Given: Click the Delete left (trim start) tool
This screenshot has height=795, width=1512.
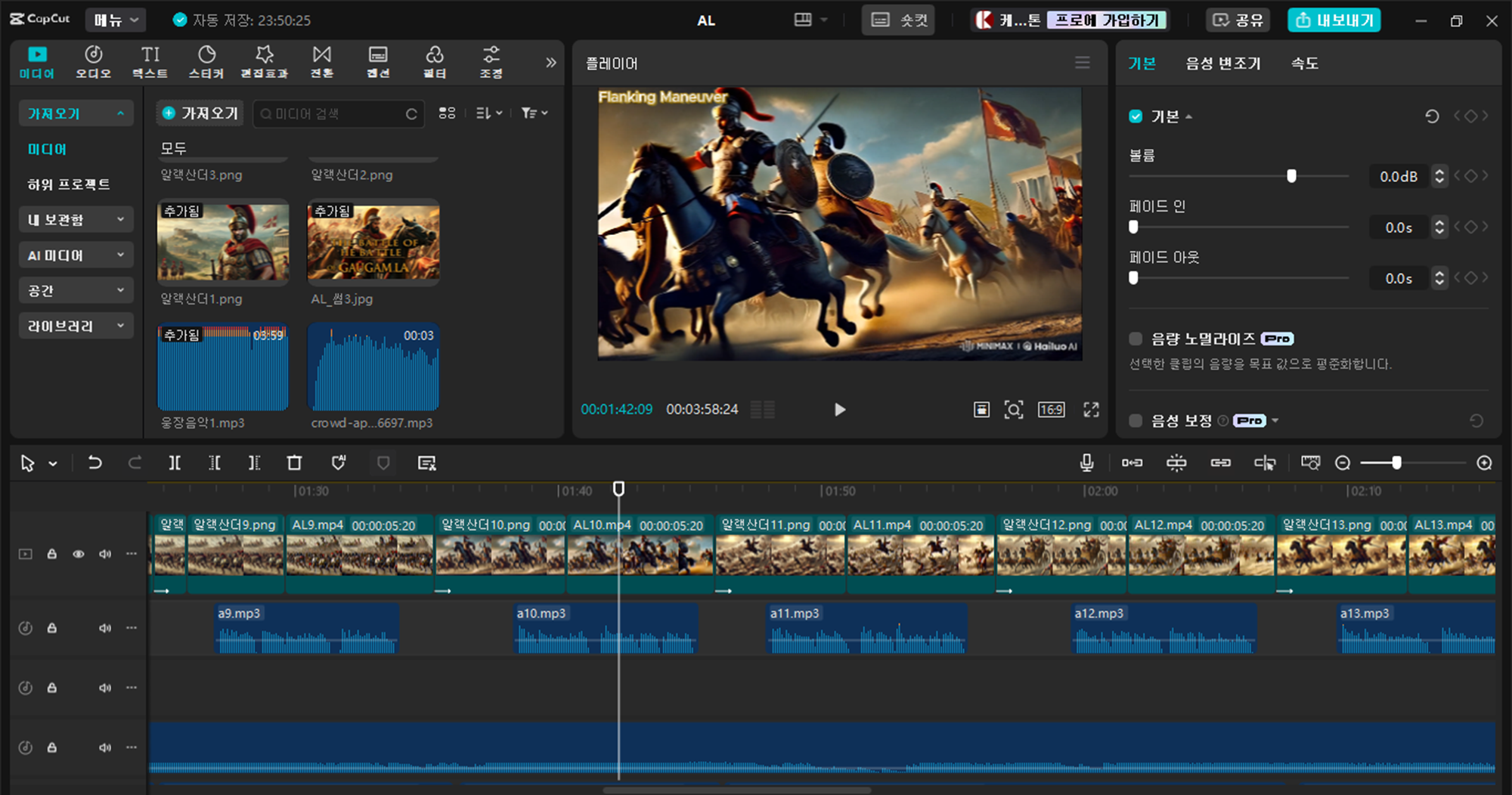Looking at the screenshot, I should click(x=215, y=462).
